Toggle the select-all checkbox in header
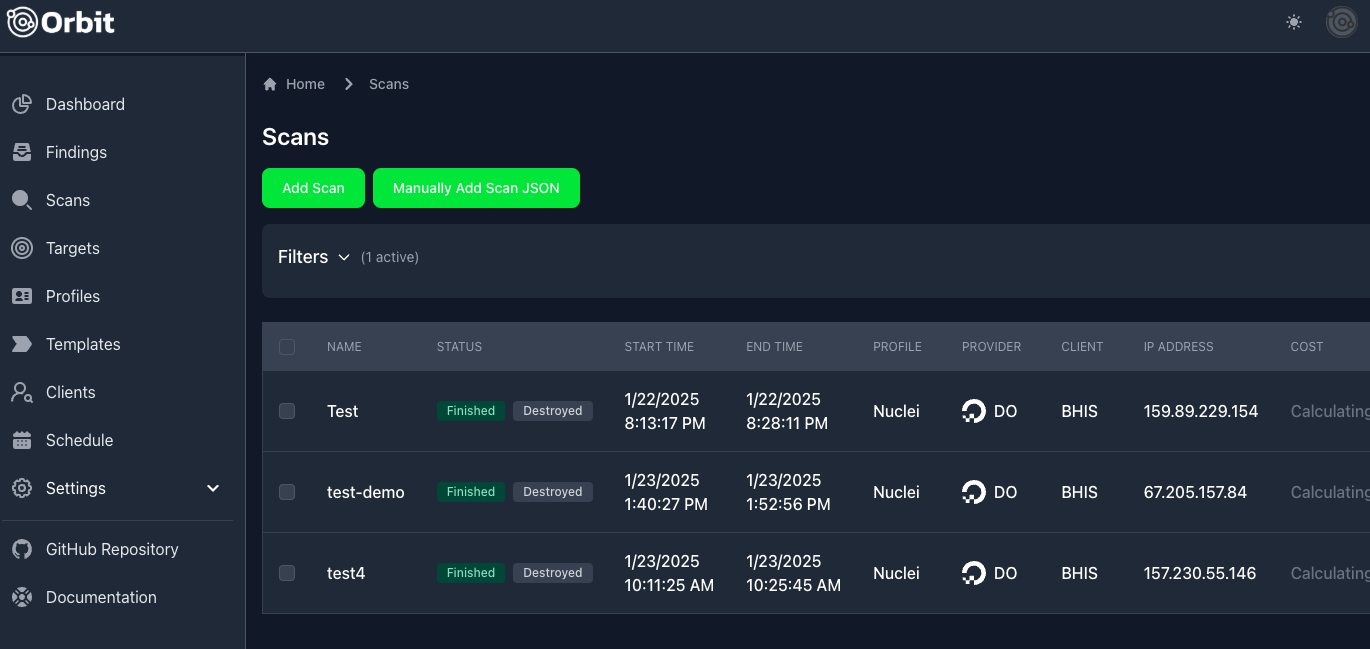 [287, 347]
